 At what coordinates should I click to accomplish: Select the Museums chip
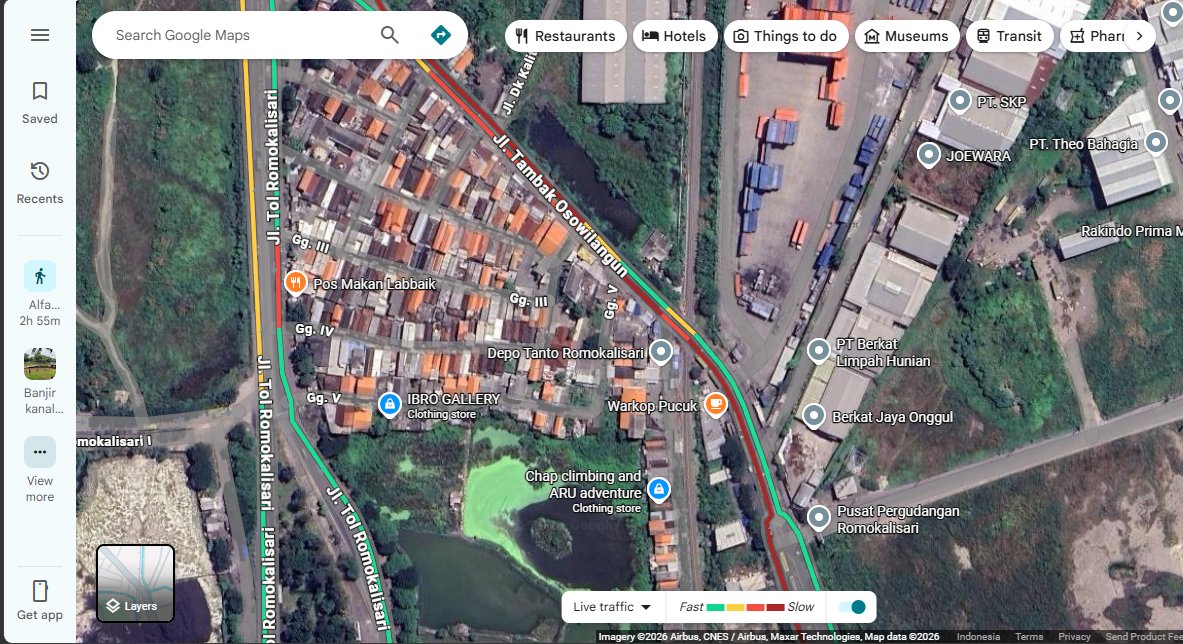point(907,36)
